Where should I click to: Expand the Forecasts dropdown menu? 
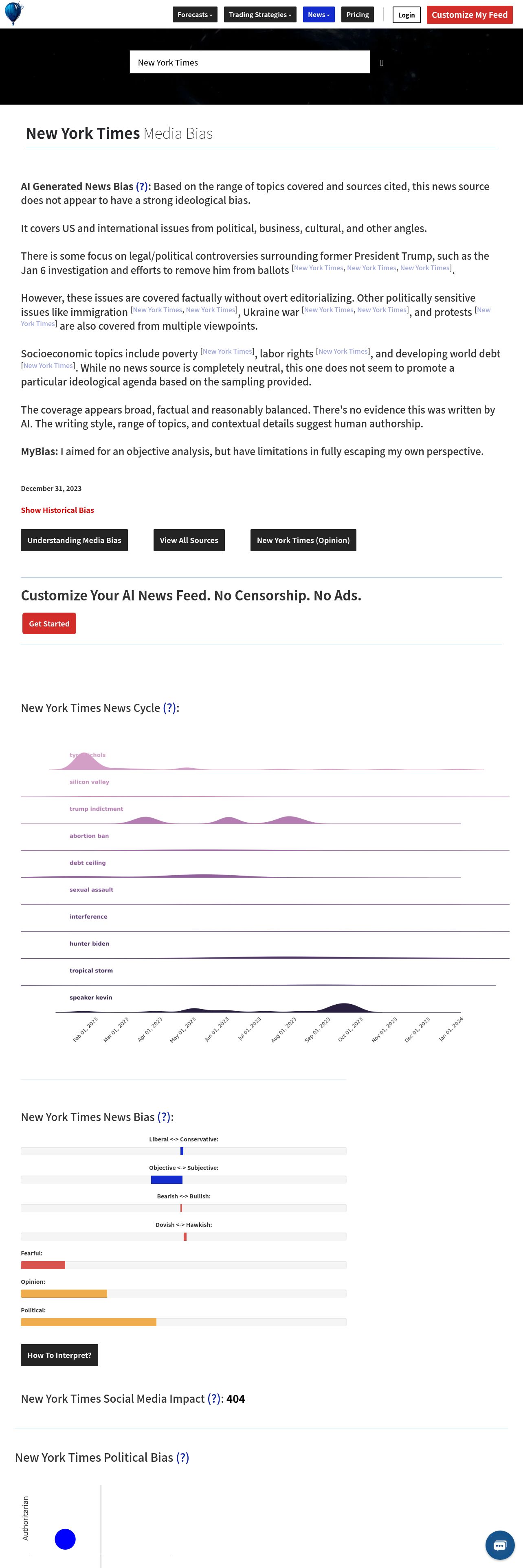click(195, 15)
